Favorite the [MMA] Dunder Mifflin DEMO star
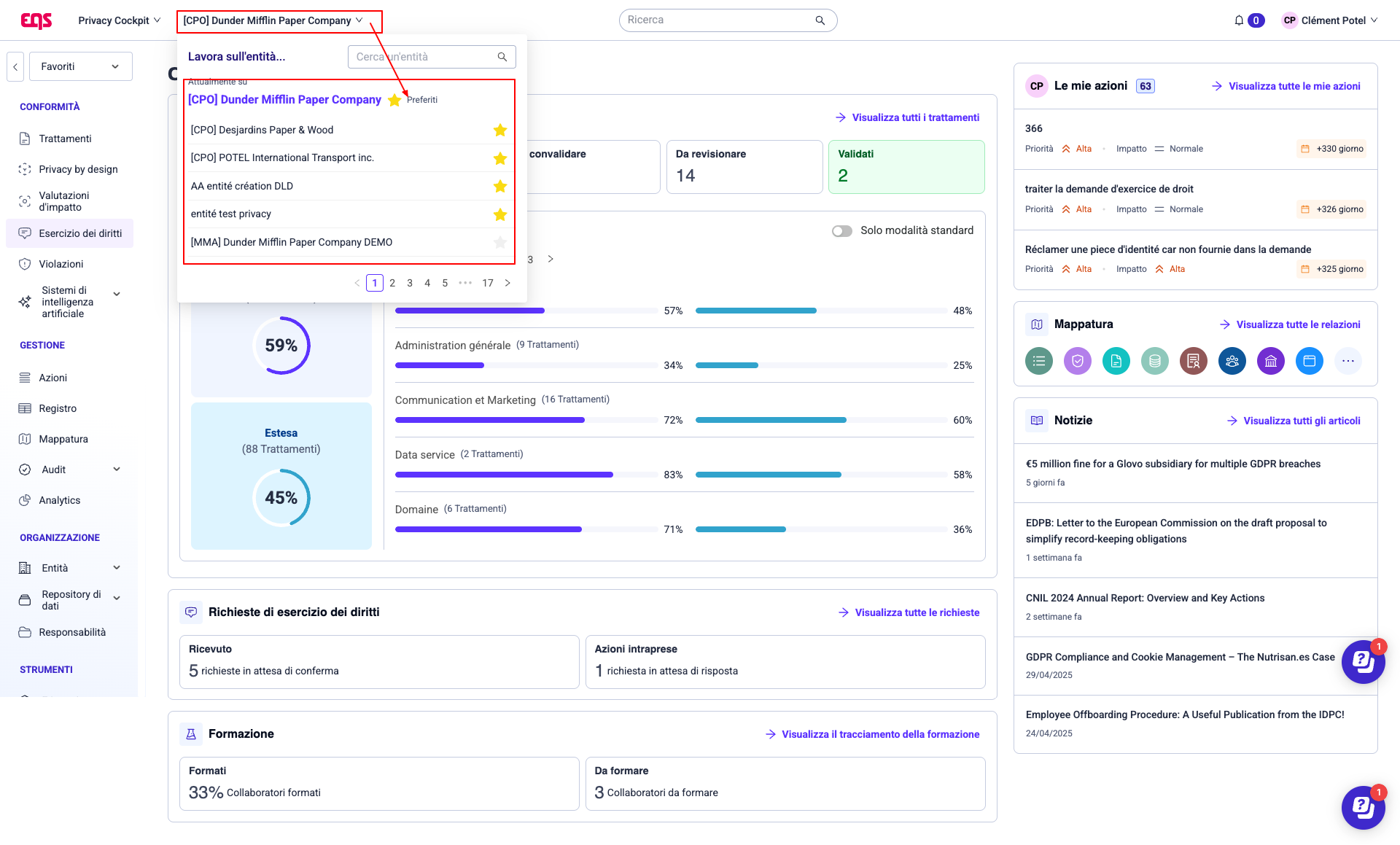This screenshot has width=1400, height=845. (500, 243)
